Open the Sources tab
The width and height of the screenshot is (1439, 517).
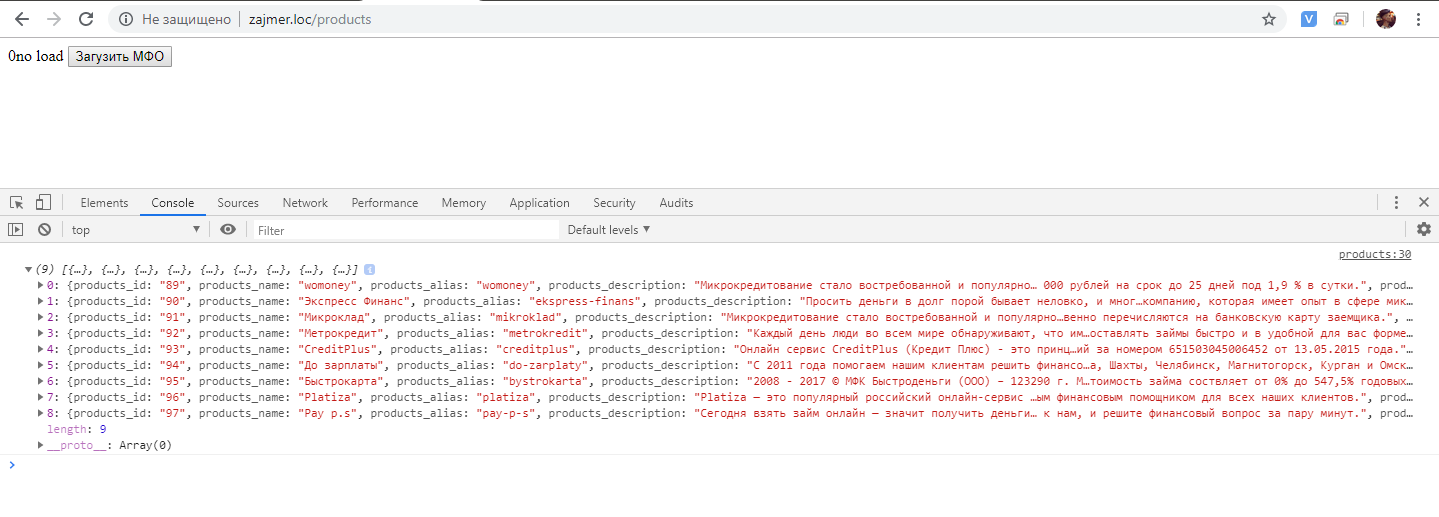pyautogui.click(x=238, y=202)
